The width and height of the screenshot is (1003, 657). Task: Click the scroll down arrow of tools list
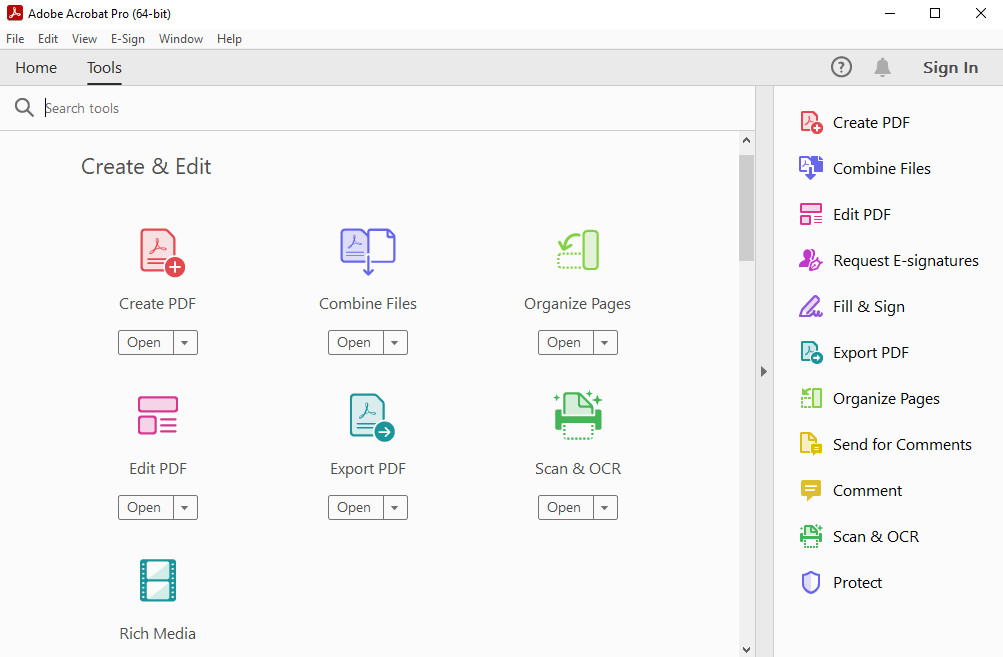[746, 649]
